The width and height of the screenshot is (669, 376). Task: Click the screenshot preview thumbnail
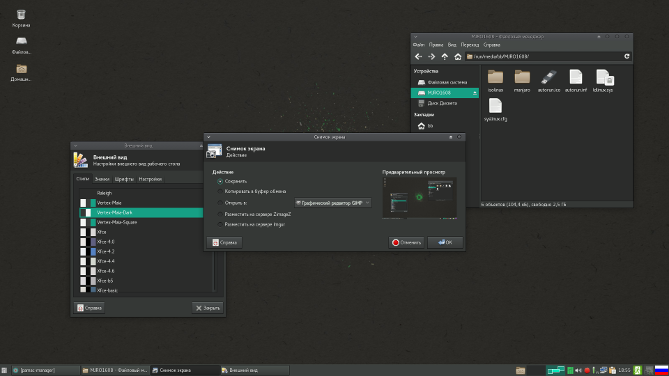click(419, 198)
